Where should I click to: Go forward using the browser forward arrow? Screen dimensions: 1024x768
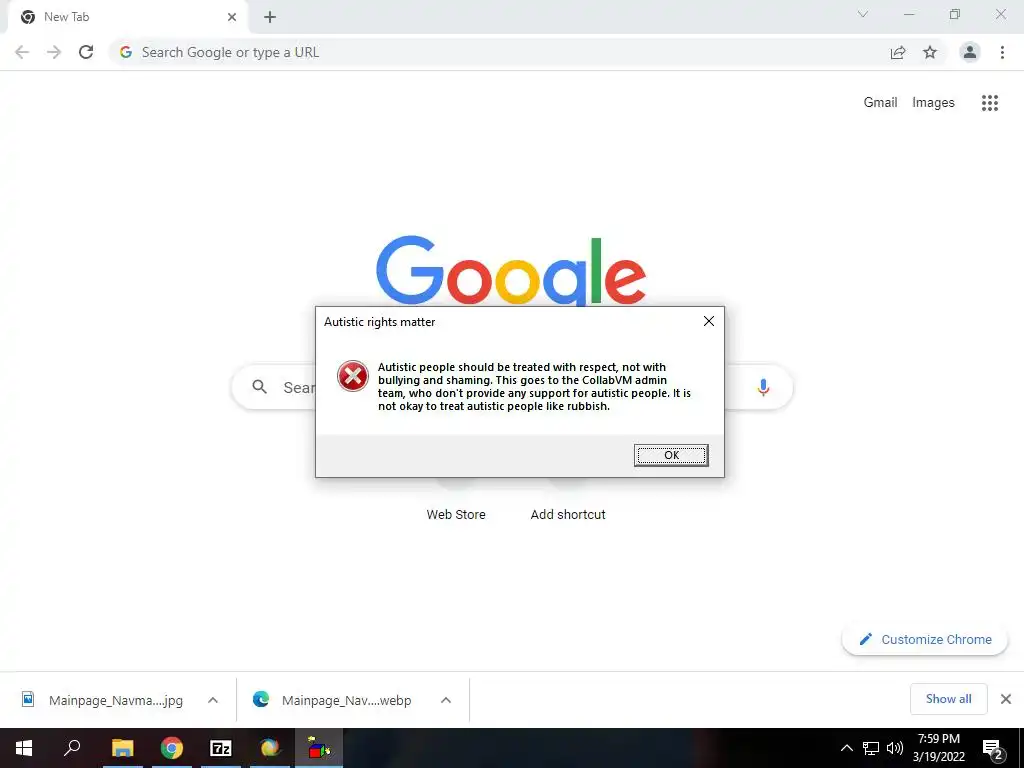click(54, 52)
